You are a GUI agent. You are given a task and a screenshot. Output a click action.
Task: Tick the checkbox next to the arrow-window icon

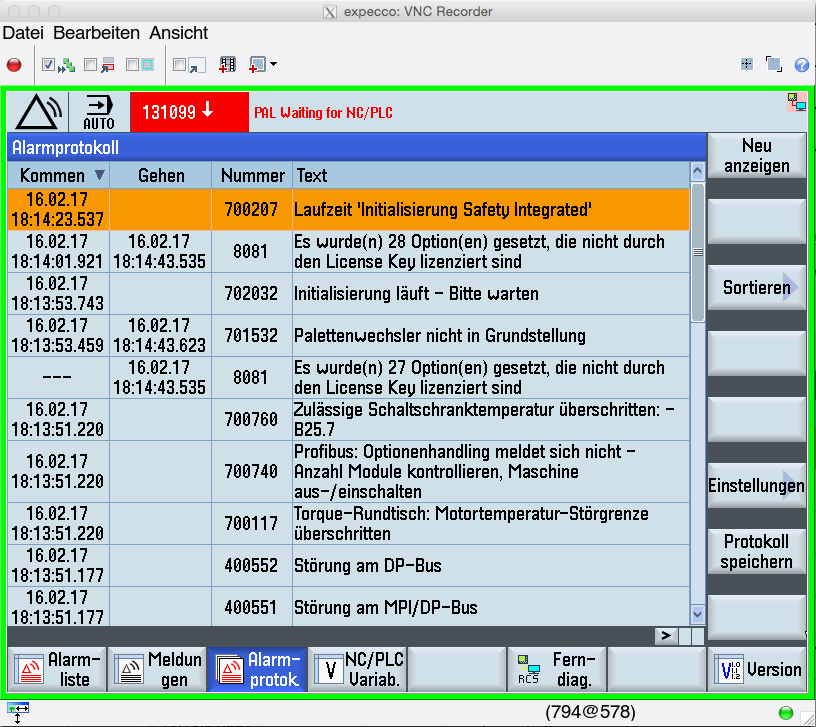click(x=179, y=65)
